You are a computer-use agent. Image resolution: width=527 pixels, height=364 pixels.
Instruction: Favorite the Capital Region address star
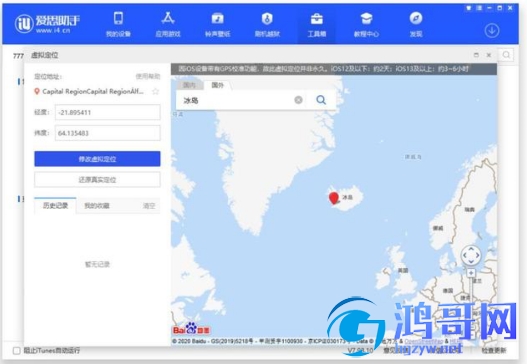tap(155, 91)
